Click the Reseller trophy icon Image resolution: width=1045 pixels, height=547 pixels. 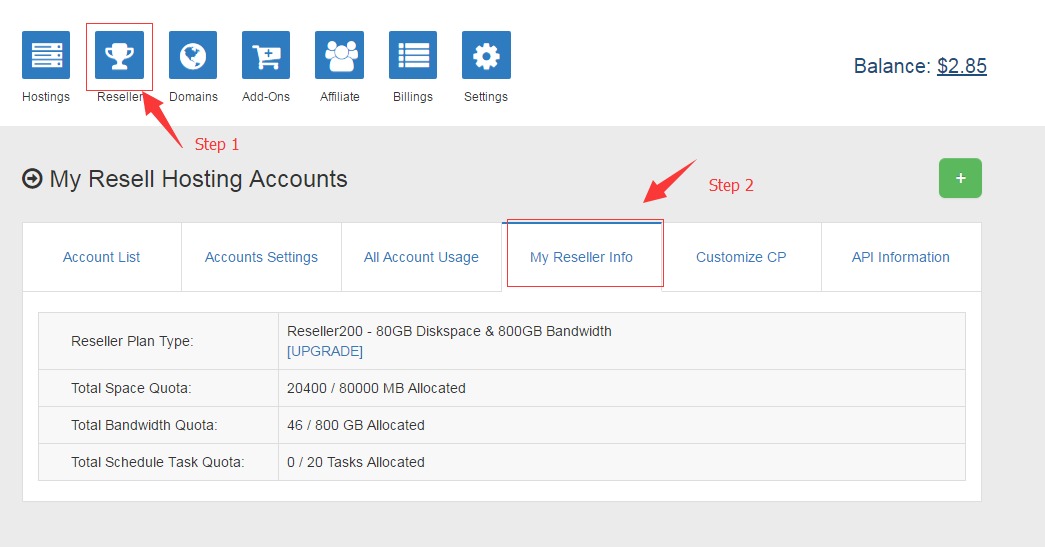119,55
